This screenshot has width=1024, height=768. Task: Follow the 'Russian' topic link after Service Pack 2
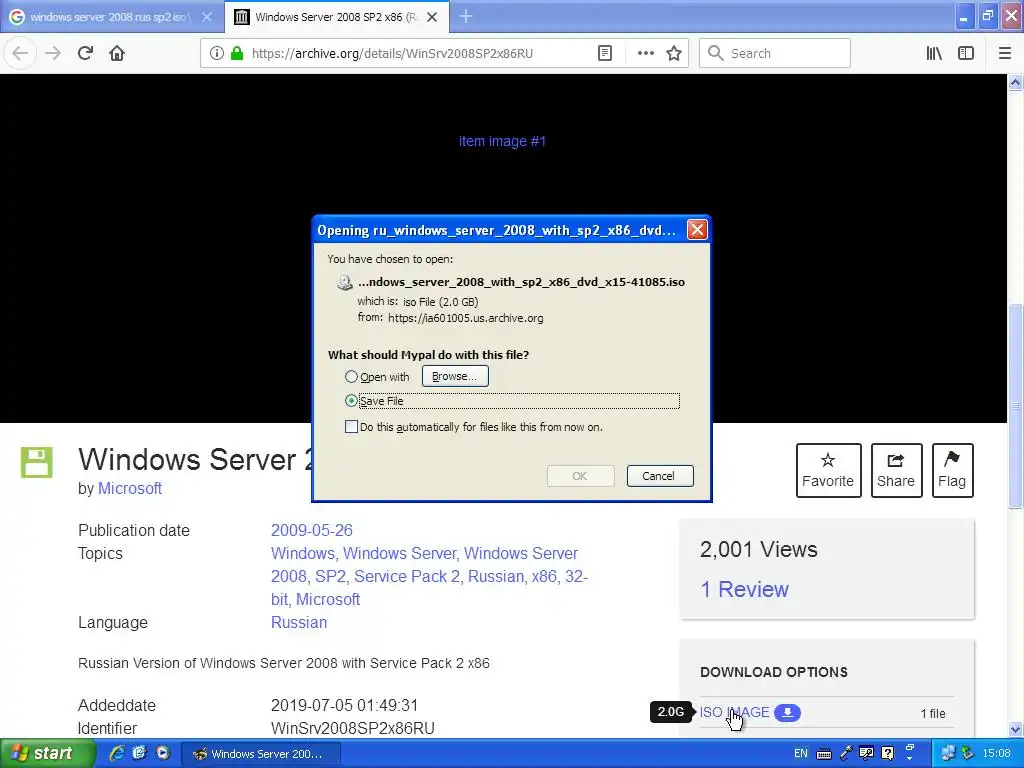tap(496, 577)
